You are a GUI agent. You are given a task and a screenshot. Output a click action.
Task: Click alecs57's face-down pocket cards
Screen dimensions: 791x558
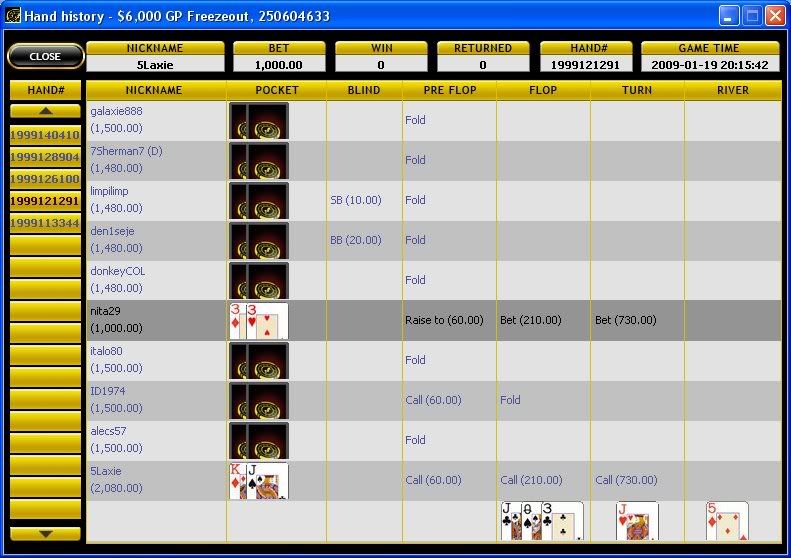[x=259, y=440]
